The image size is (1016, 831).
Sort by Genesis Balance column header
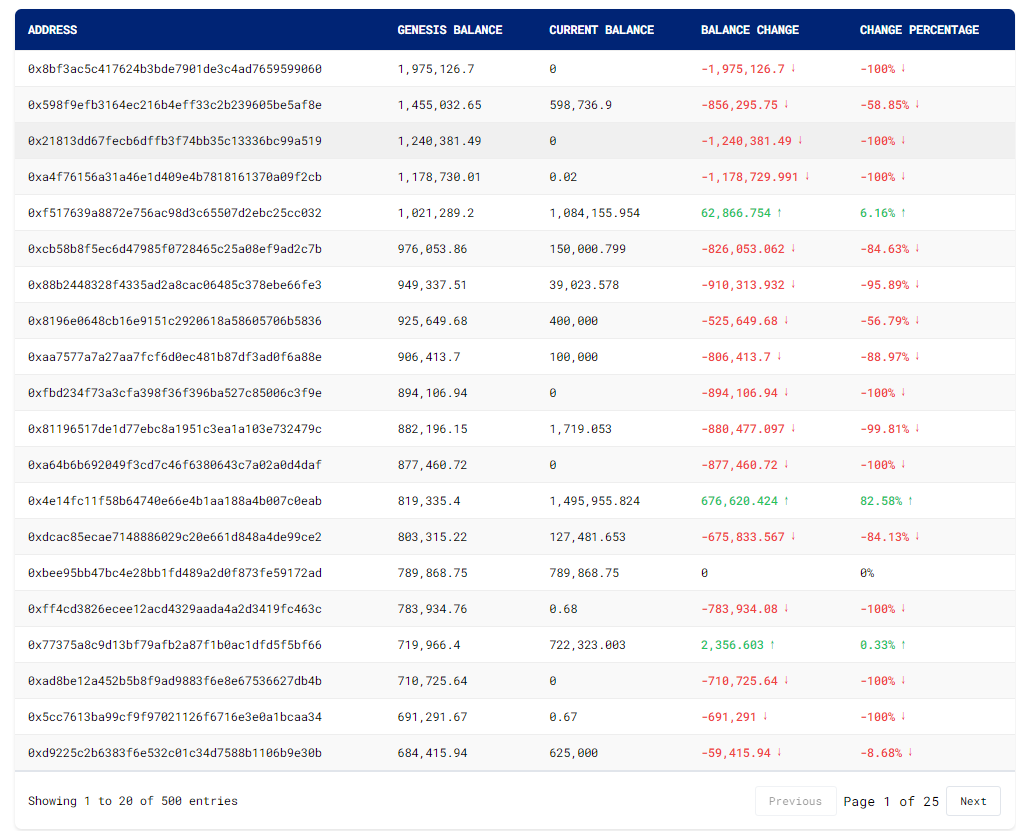click(x=449, y=30)
